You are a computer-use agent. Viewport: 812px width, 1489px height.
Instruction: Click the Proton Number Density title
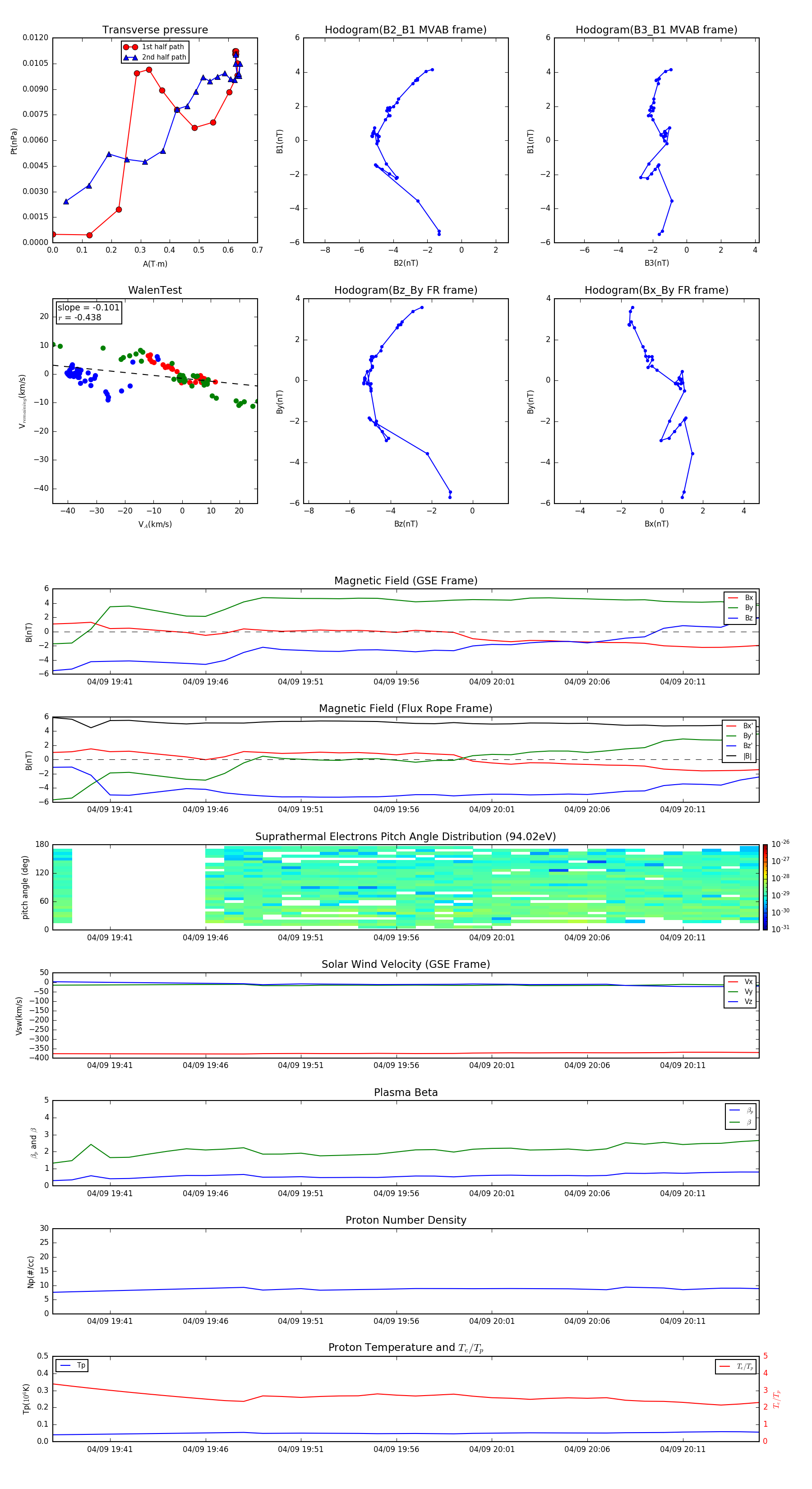pyautogui.click(x=406, y=1221)
